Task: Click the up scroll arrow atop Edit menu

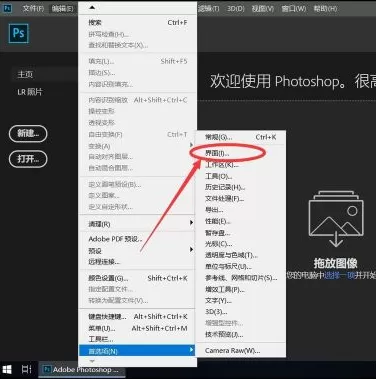Action: click(x=92, y=7)
